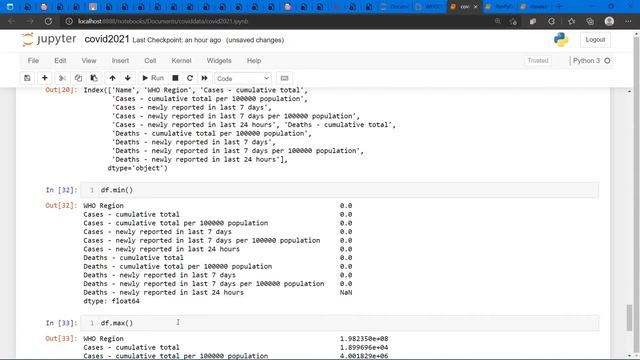Select the In [32] cell prompt
640x360 pixels.
[x=61, y=190]
